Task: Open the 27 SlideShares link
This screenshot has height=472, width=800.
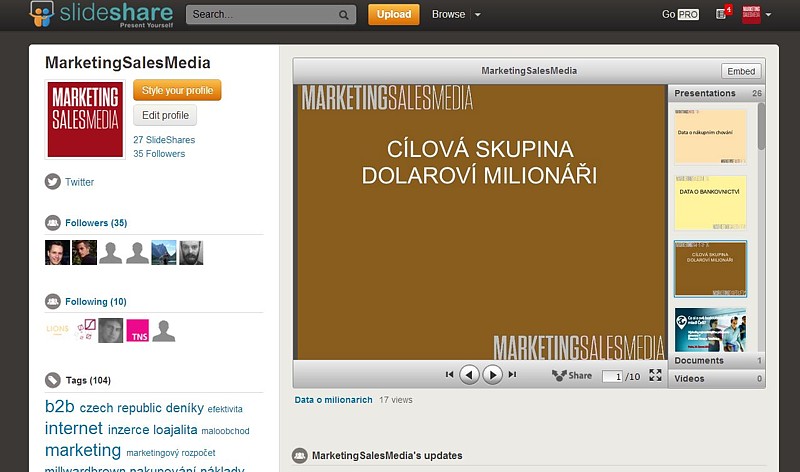Action: click(164, 140)
